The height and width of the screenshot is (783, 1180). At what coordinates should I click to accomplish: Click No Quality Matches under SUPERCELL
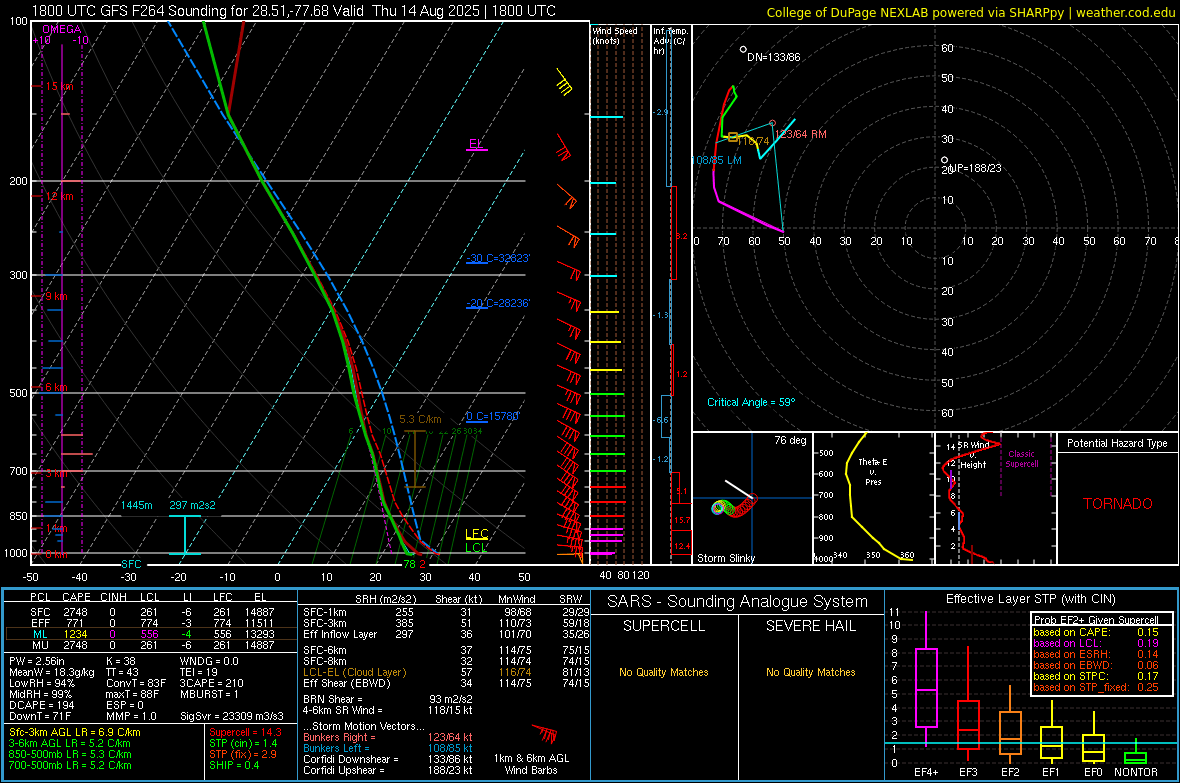pos(664,672)
